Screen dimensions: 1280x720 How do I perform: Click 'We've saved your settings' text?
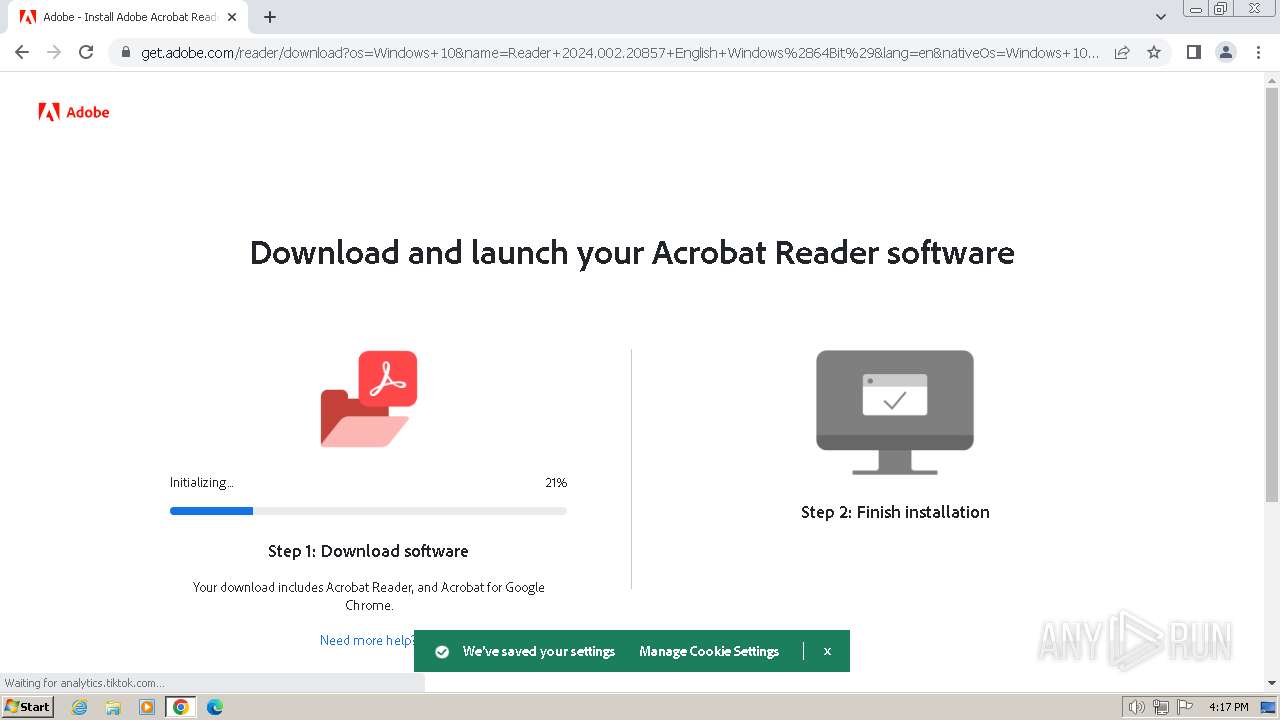tap(539, 651)
